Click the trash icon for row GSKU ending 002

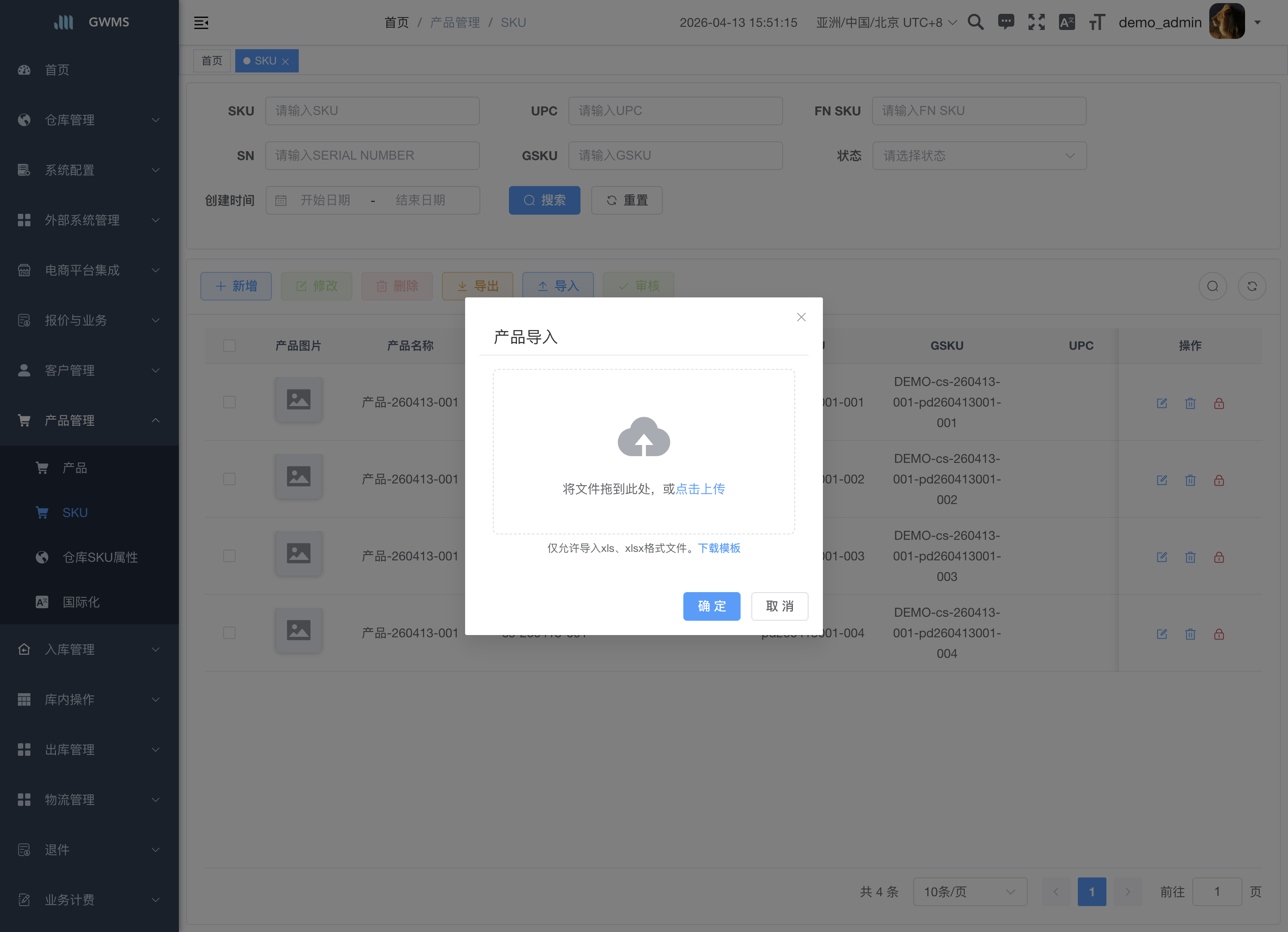[x=1190, y=480]
